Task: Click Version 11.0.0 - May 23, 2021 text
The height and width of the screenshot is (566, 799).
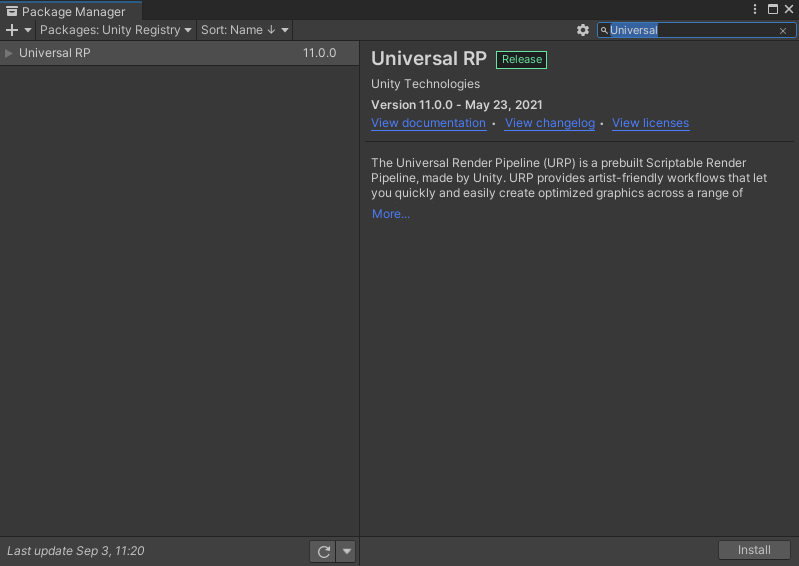Action: [457, 105]
